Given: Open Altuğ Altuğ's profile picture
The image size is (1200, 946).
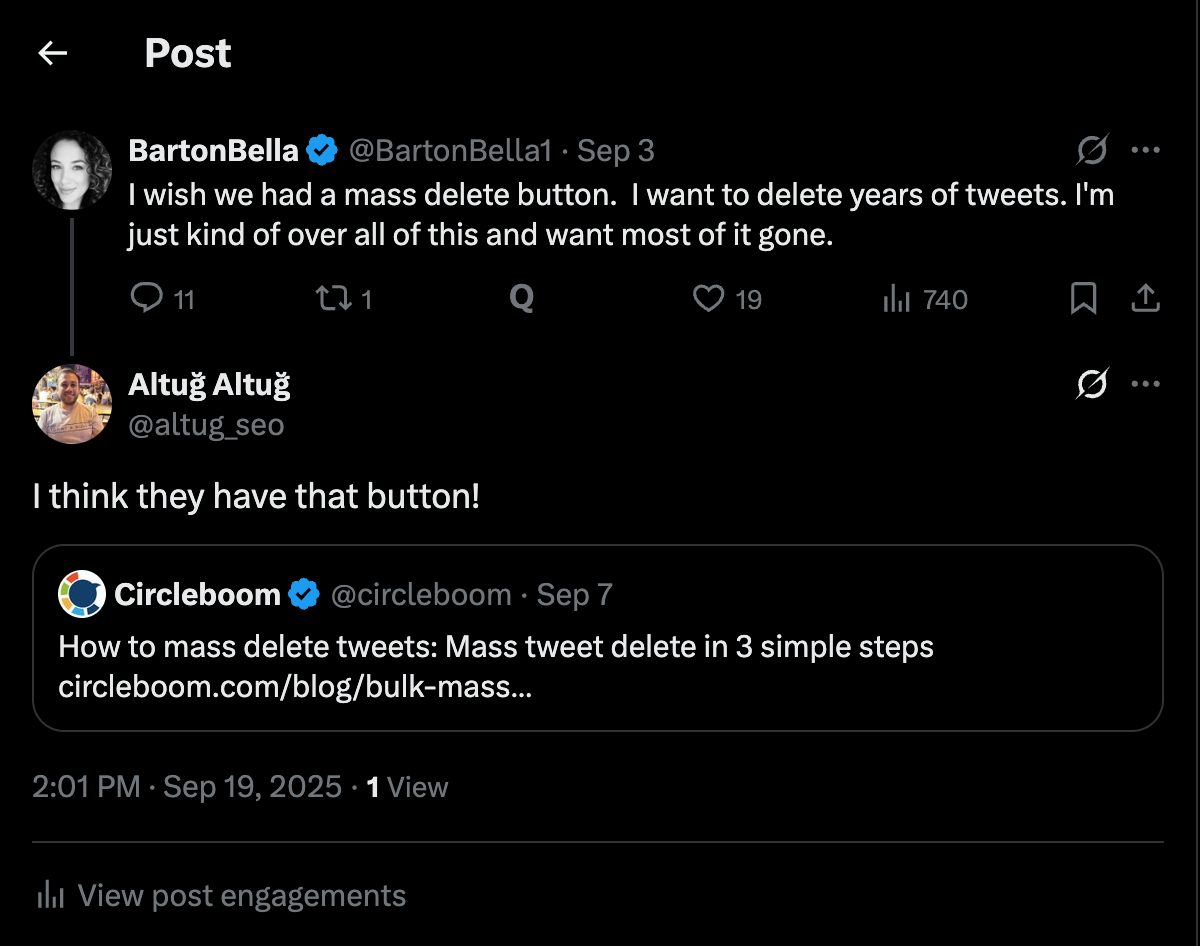Looking at the screenshot, I should 71,404.
